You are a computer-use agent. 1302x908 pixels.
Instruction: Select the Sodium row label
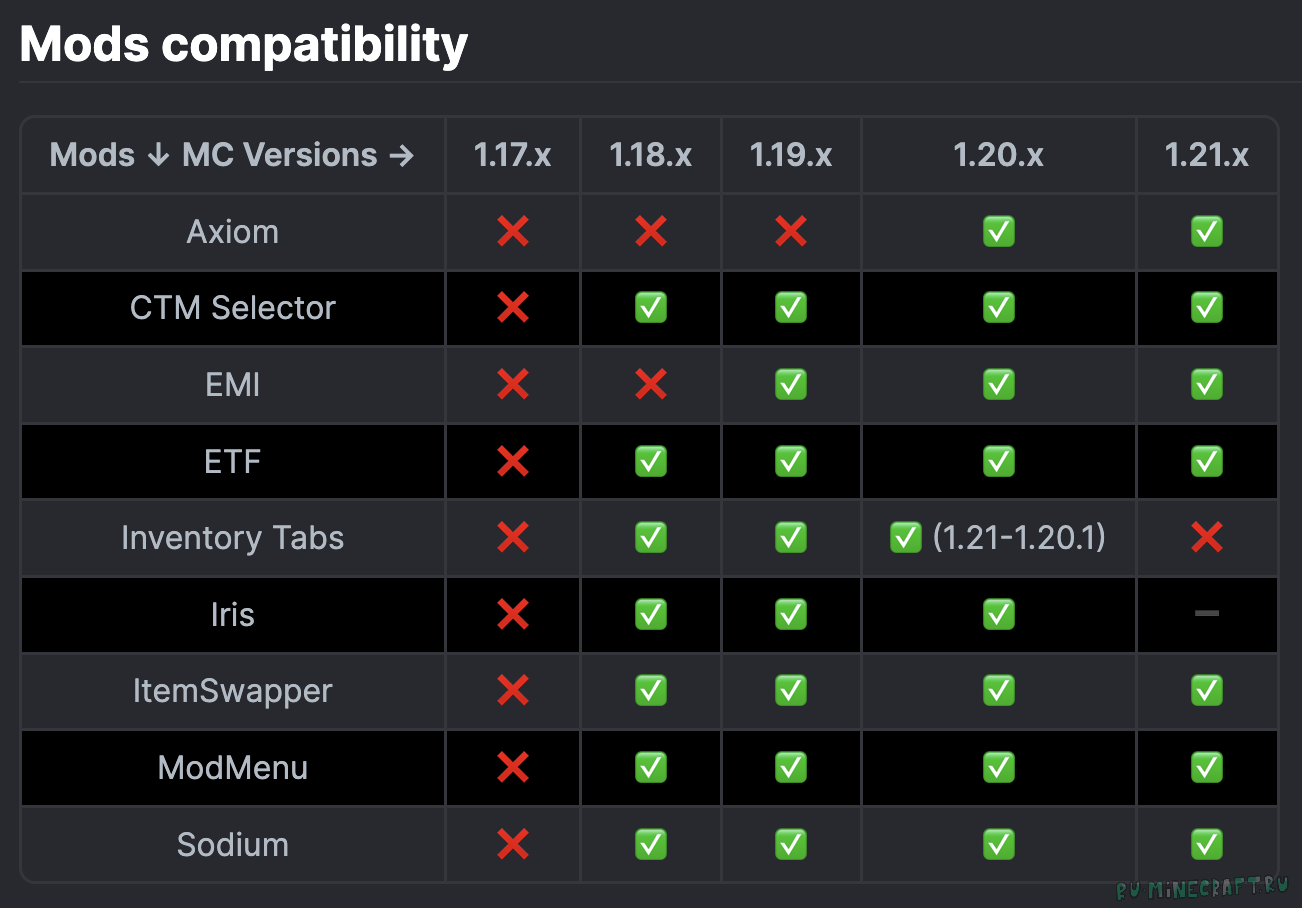[x=233, y=845]
